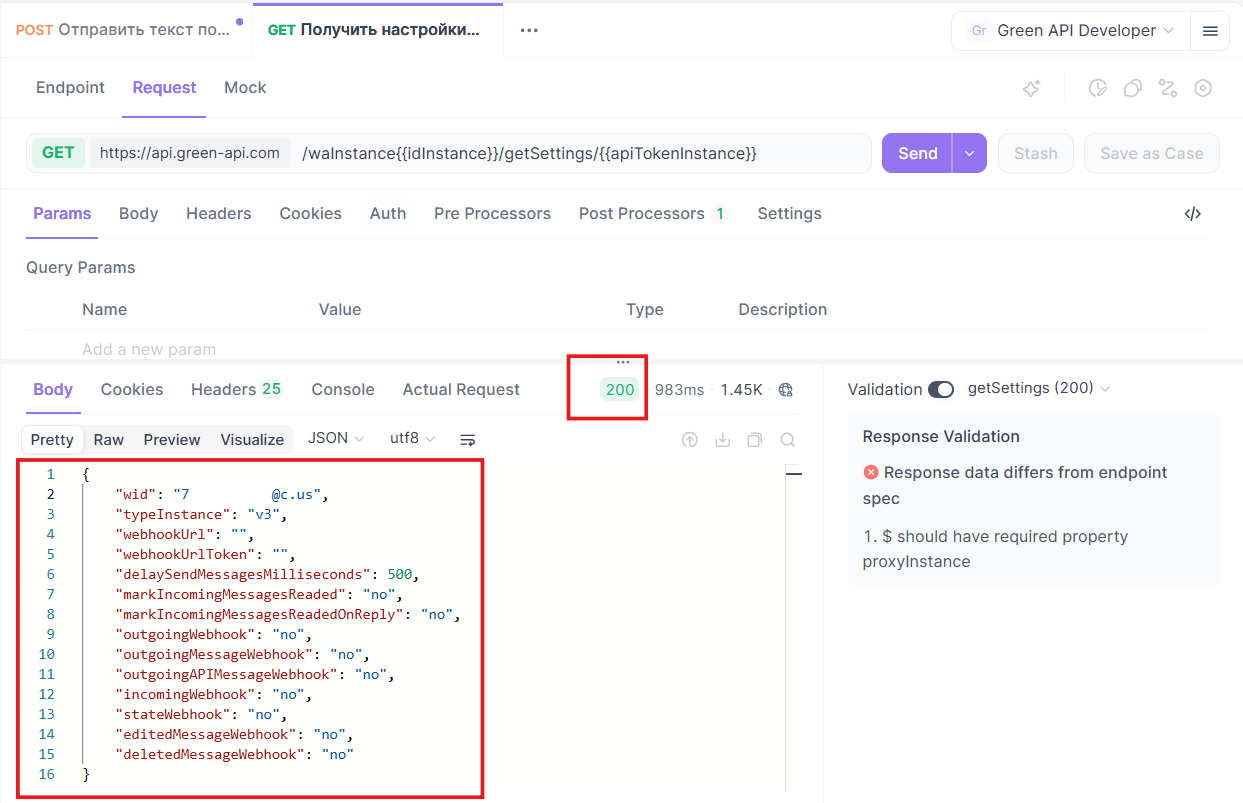The image size is (1243, 803).
Task: Select the Raw view mode
Action: coord(109,440)
